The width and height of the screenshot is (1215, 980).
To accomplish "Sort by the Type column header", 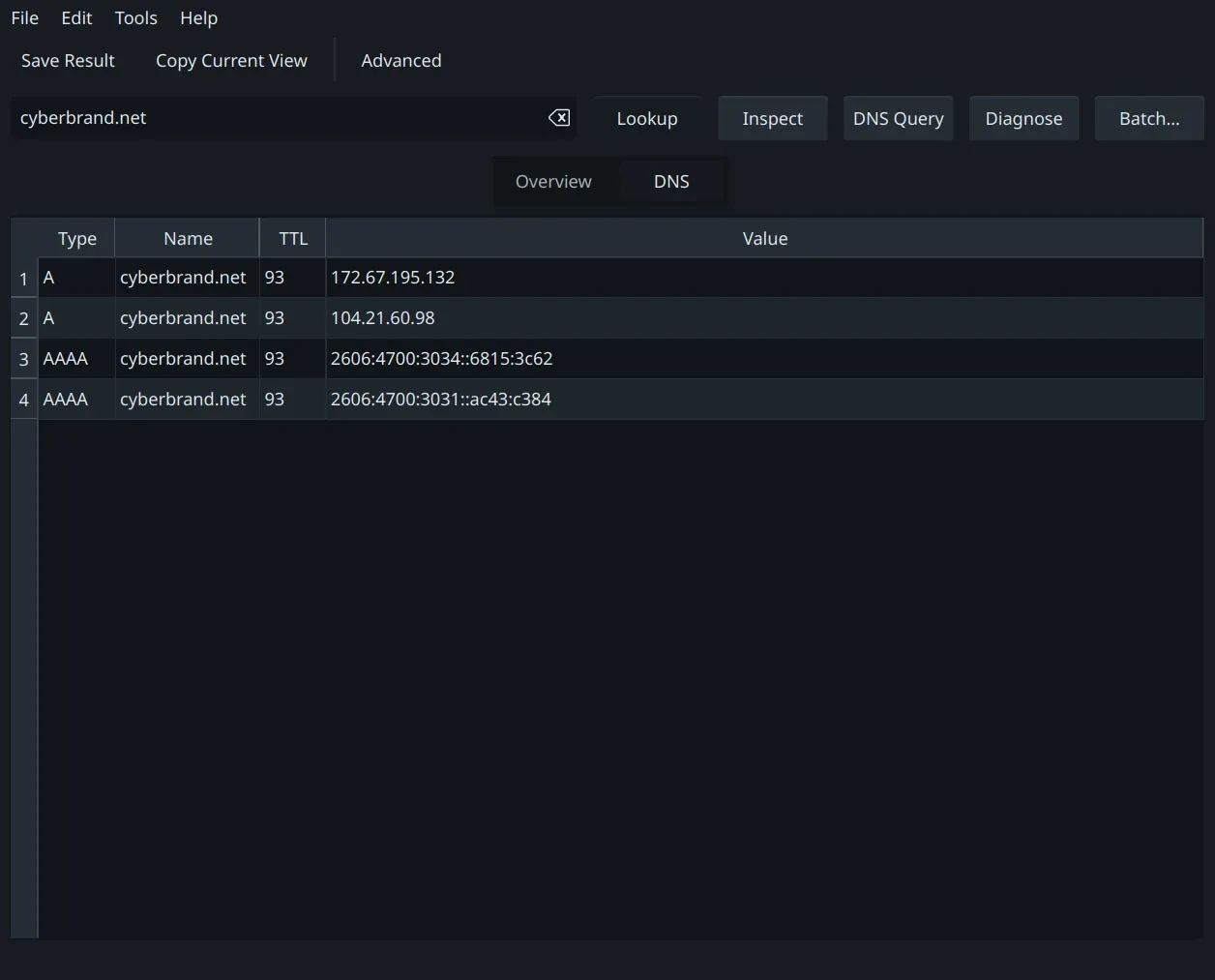I will [76, 239].
